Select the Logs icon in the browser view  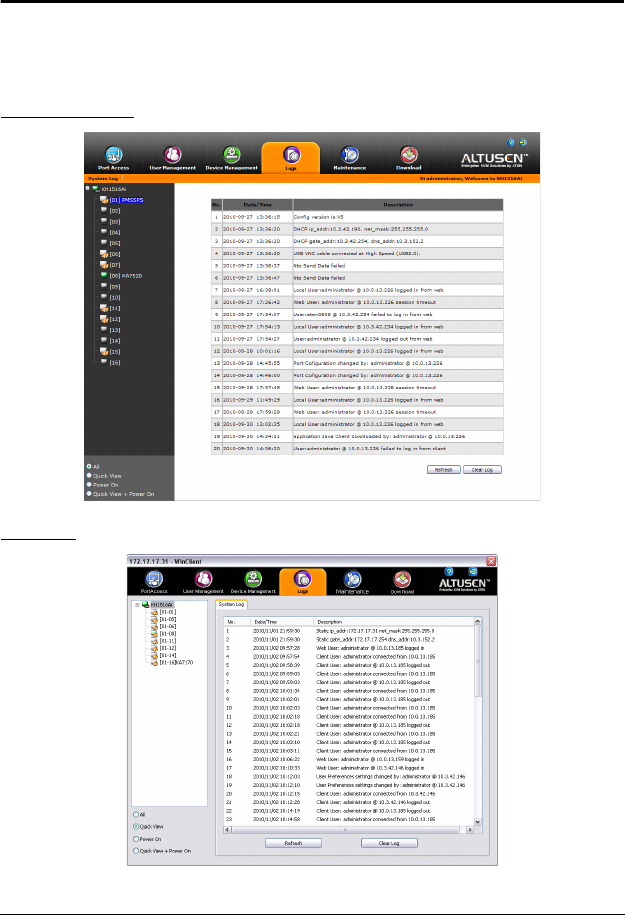[291, 158]
